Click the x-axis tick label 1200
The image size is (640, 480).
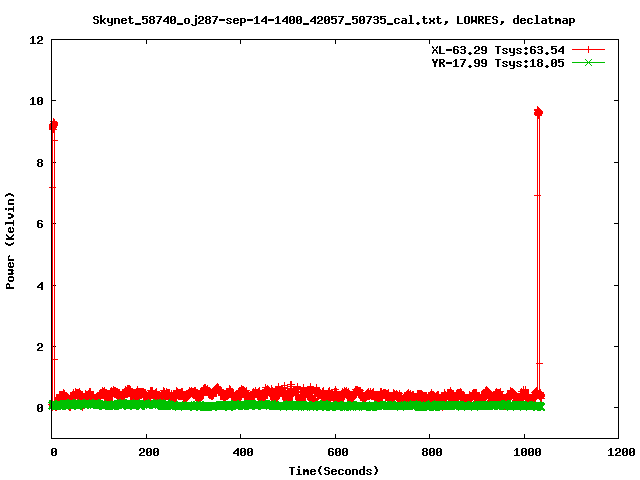[621, 452]
